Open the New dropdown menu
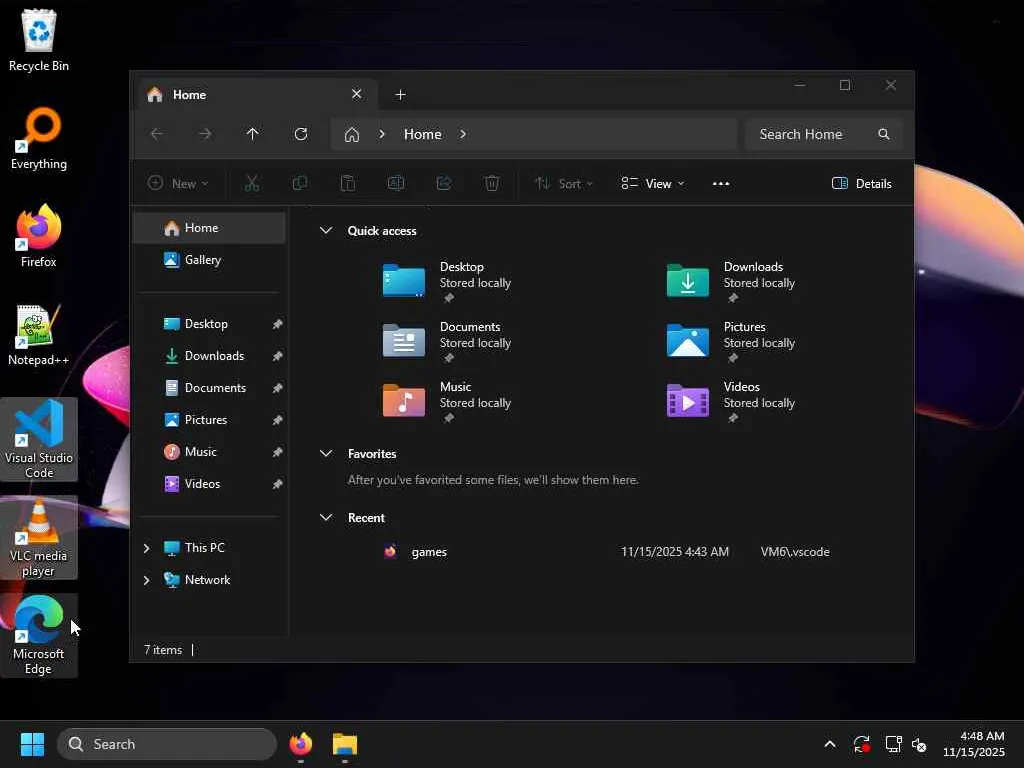Viewport: 1024px width, 768px height. click(x=178, y=184)
